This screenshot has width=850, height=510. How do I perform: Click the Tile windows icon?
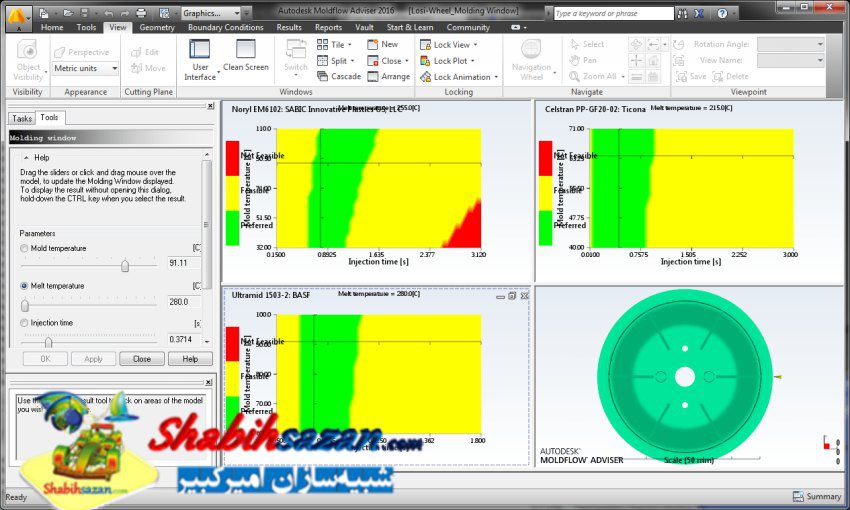(323, 44)
